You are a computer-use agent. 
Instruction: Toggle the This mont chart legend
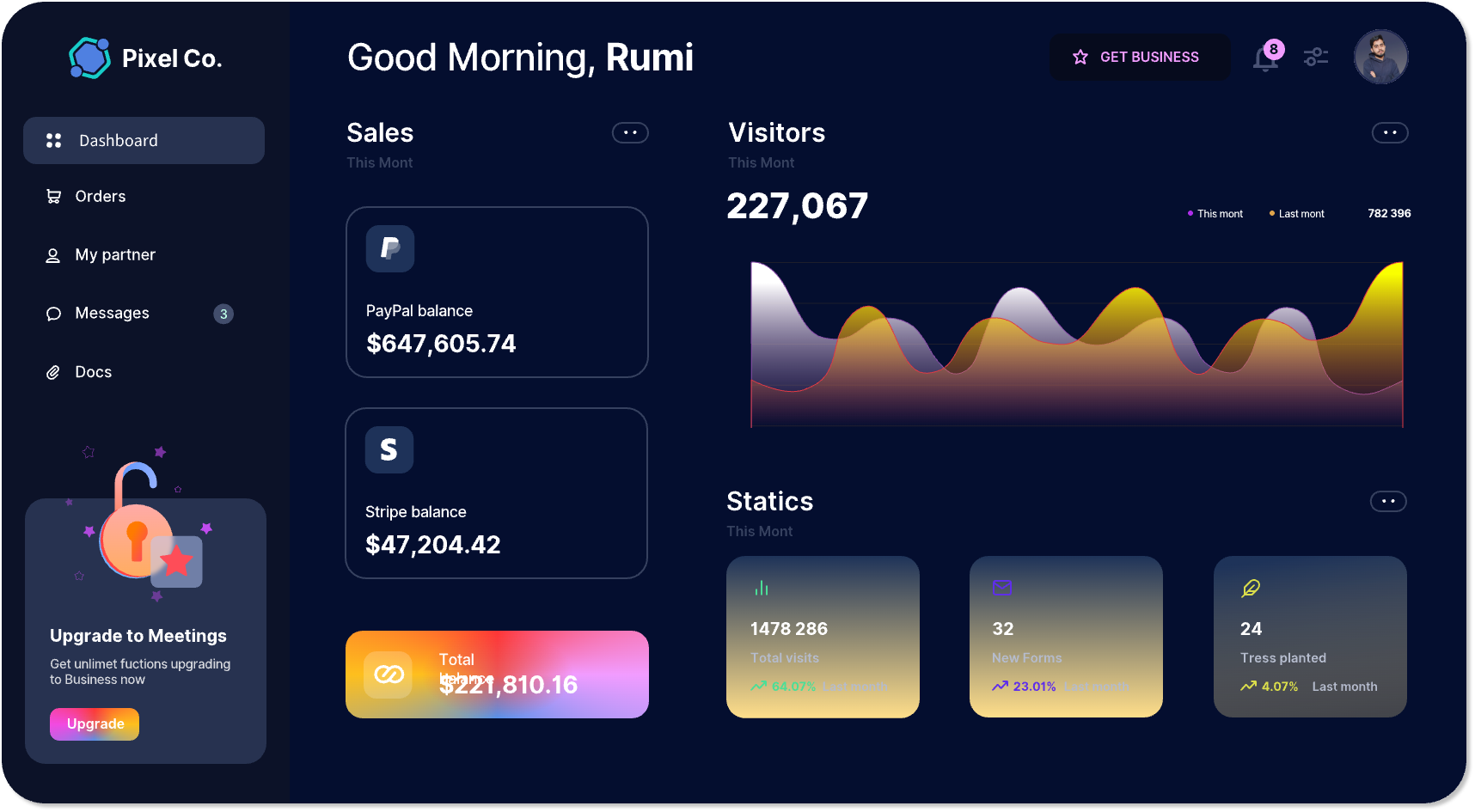tap(1215, 214)
